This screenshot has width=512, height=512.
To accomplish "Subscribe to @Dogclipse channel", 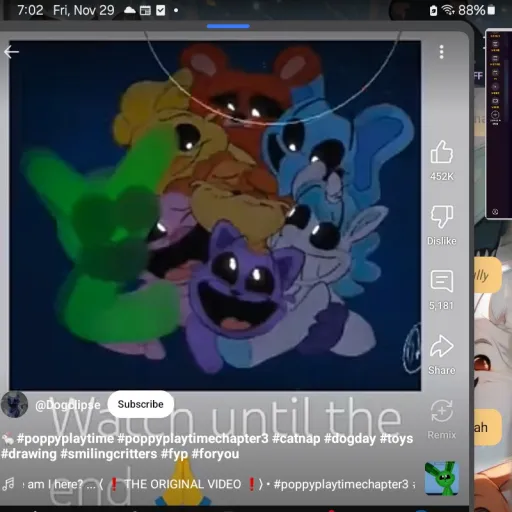I will (140, 404).
